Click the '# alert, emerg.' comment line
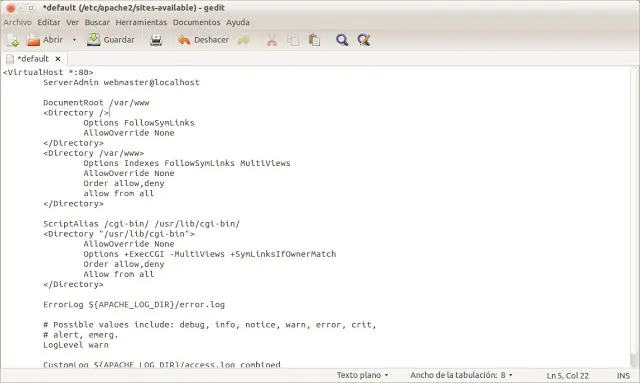This screenshot has width=640, height=383. tap(80, 335)
